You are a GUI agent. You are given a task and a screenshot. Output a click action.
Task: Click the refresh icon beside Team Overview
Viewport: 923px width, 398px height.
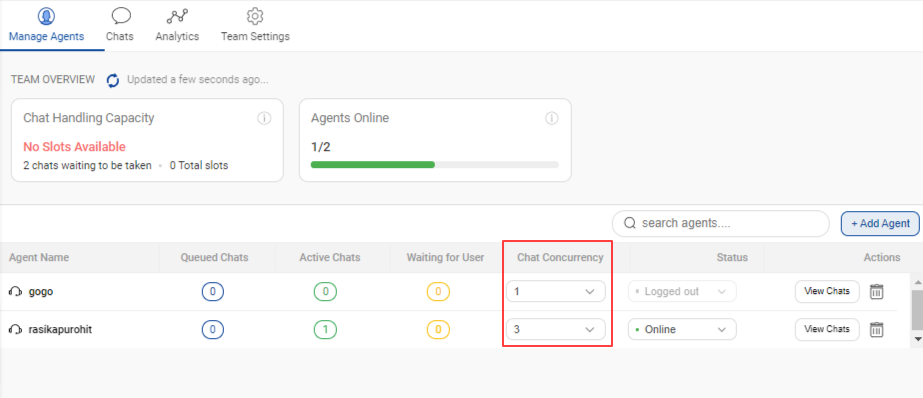(113, 80)
